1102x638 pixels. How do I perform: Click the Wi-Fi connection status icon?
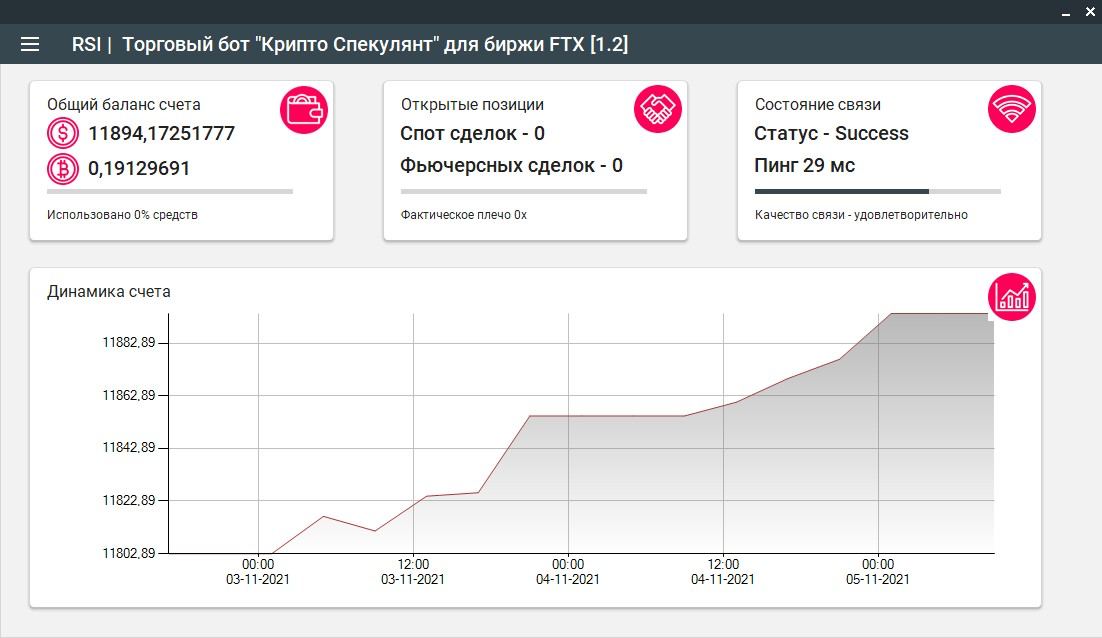(x=1011, y=110)
